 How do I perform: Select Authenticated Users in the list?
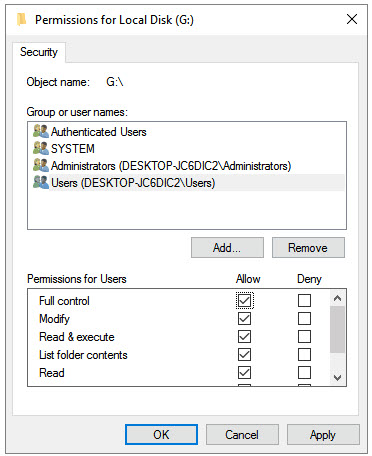point(98,132)
